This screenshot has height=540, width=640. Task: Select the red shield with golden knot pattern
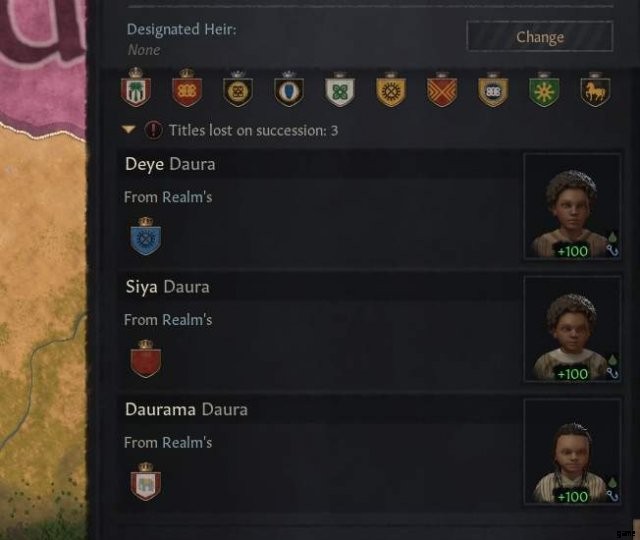pyautogui.click(x=187, y=88)
